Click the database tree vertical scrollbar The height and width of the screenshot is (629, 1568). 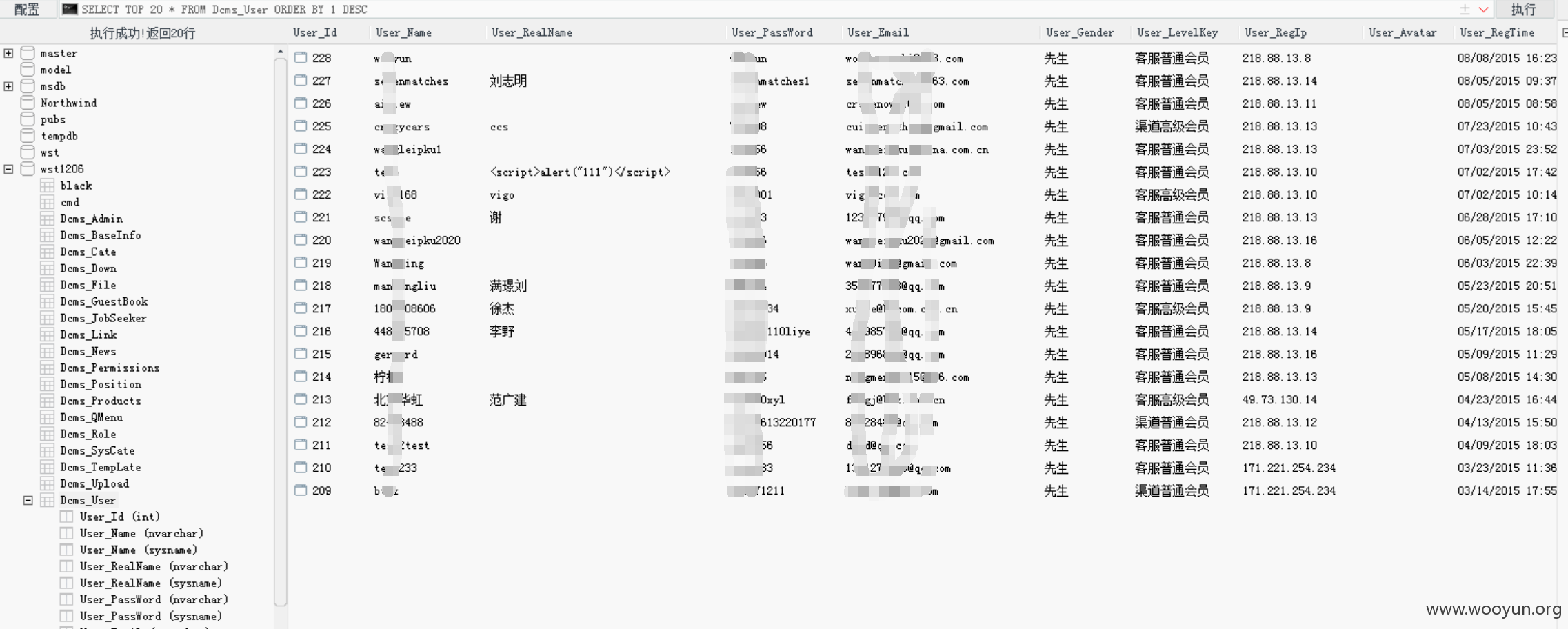click(x=280, y=331)
